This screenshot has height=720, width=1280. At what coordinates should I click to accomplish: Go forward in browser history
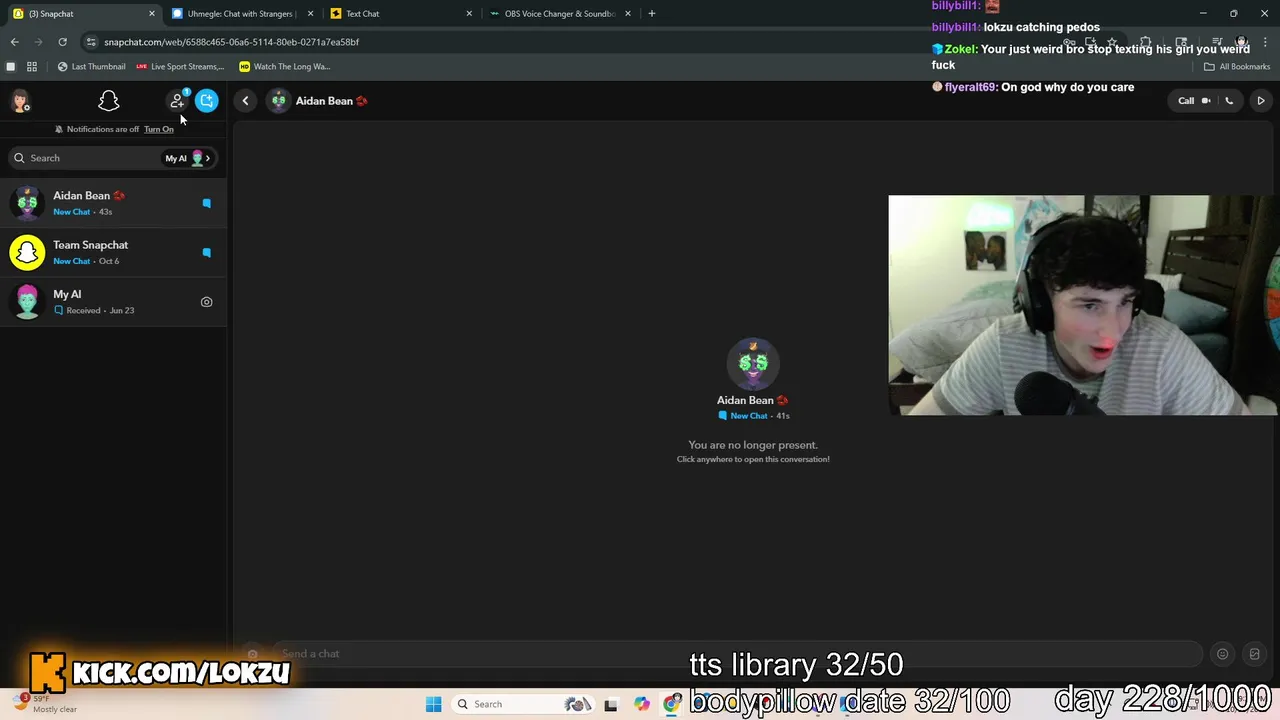[38, 42]
